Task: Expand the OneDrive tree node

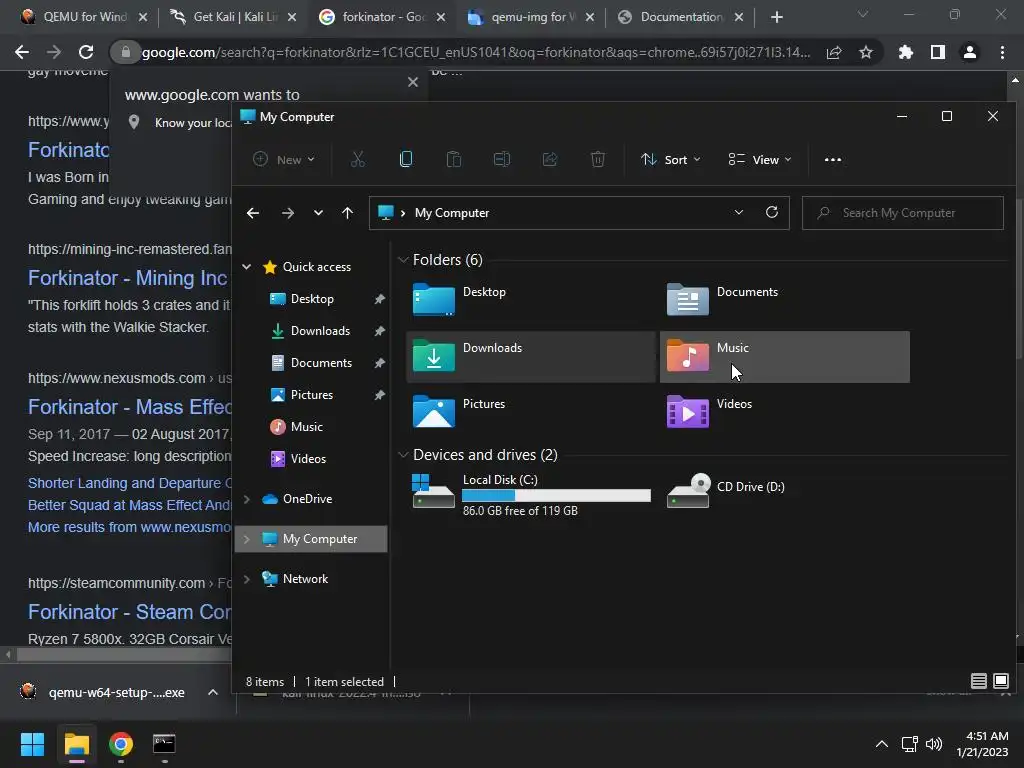Action: tap(247, 499)
